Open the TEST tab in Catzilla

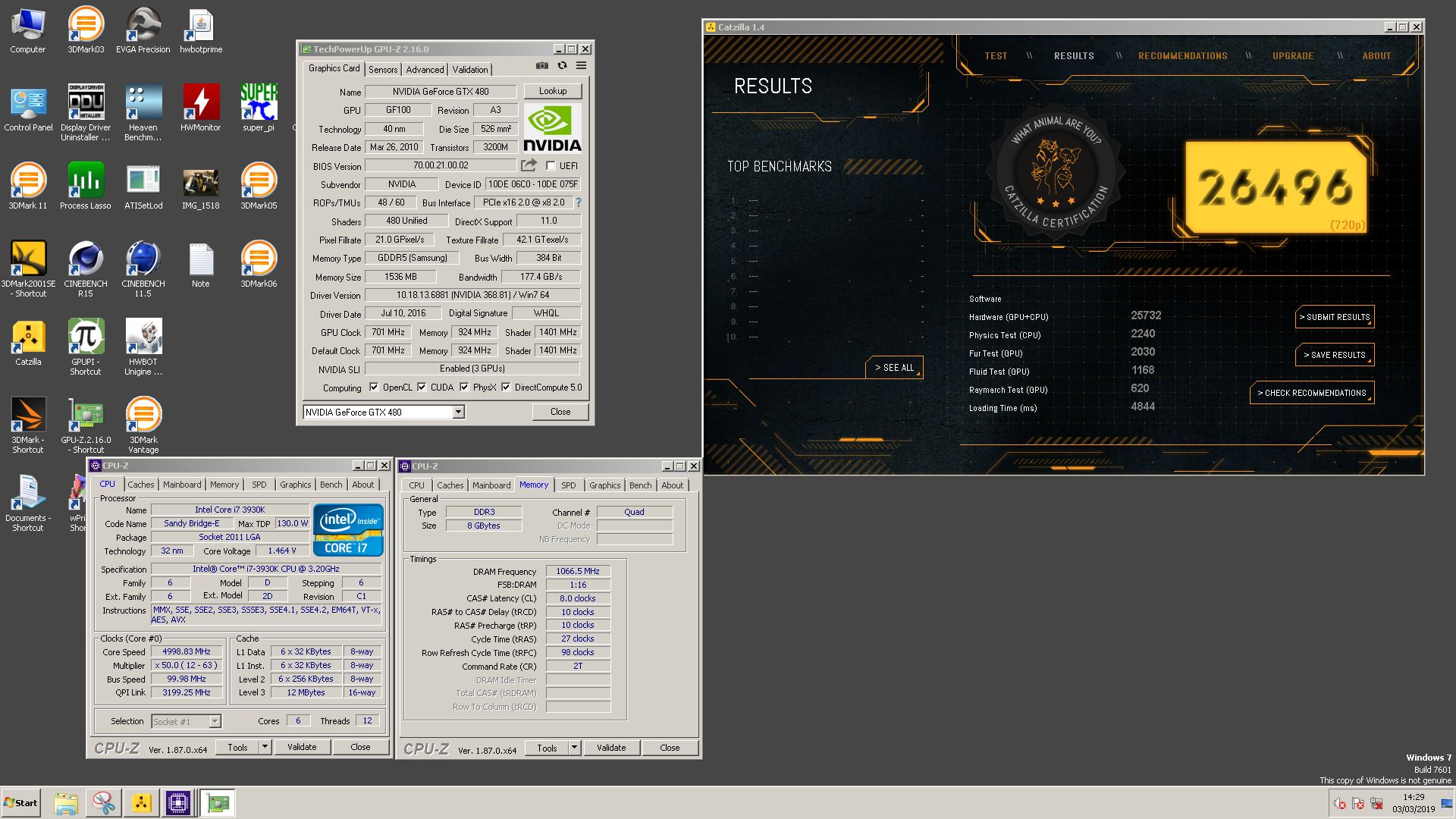click(x=996, y=56)
